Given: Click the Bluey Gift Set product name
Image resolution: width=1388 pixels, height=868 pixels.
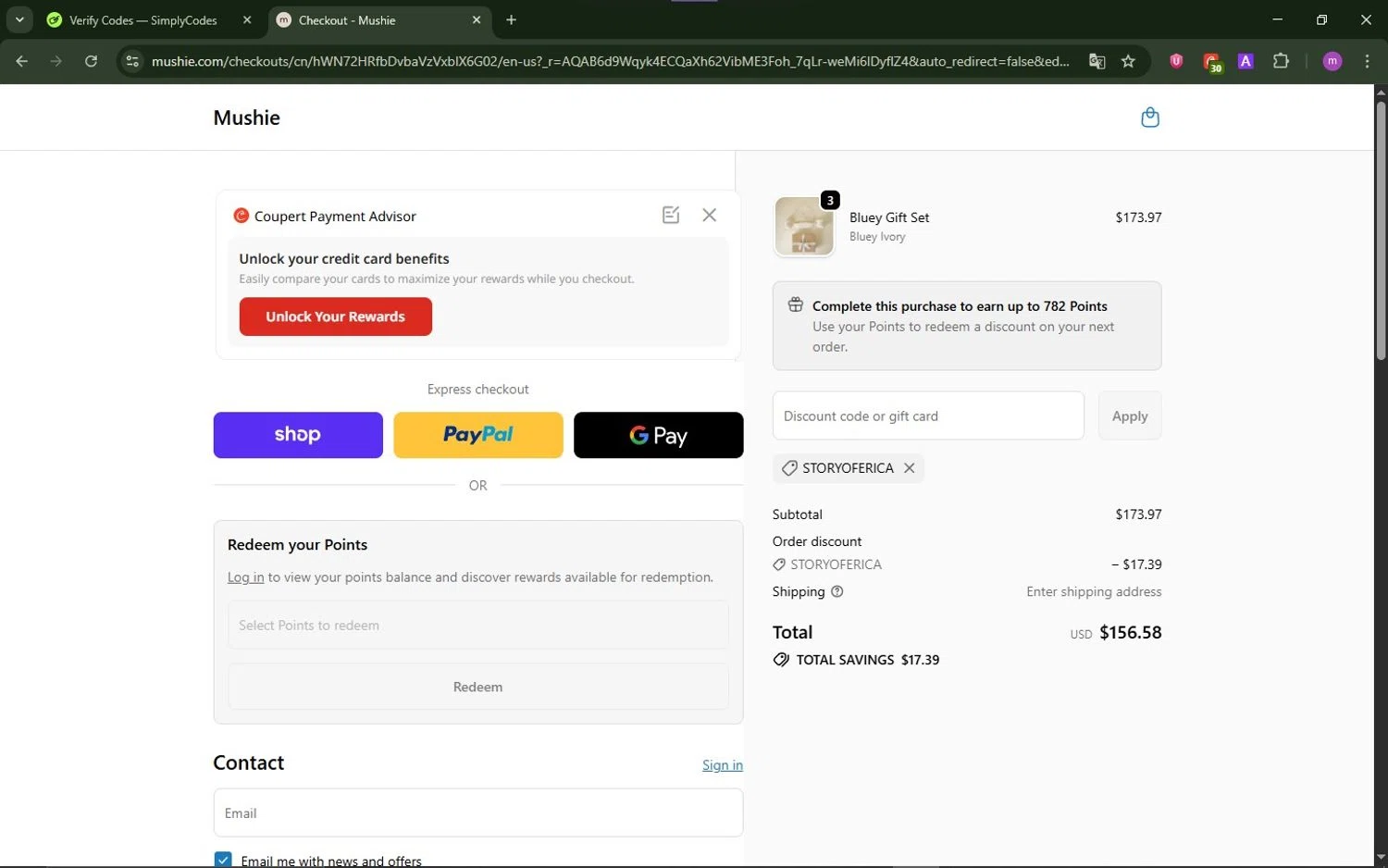Looking at the screenshot, I should click(889, 217).
